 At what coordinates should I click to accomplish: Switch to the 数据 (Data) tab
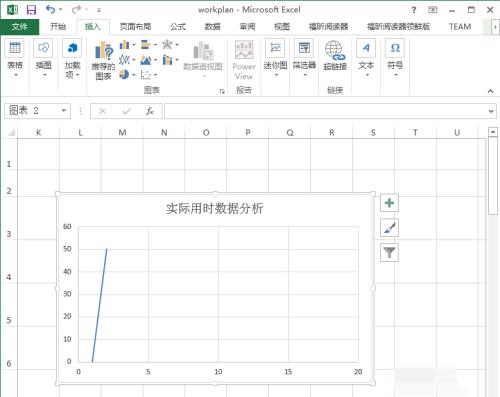coord(212,27)
